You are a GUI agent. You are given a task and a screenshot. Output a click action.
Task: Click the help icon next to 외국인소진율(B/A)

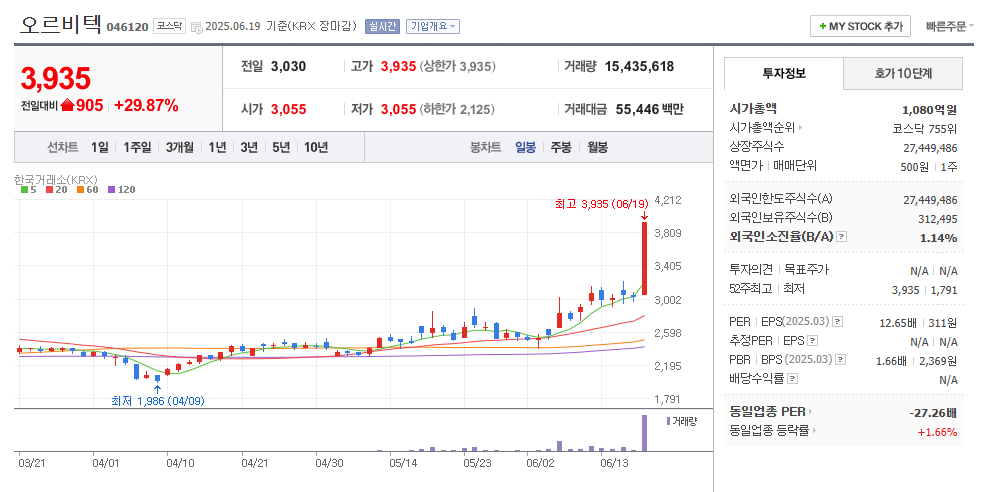841,237
